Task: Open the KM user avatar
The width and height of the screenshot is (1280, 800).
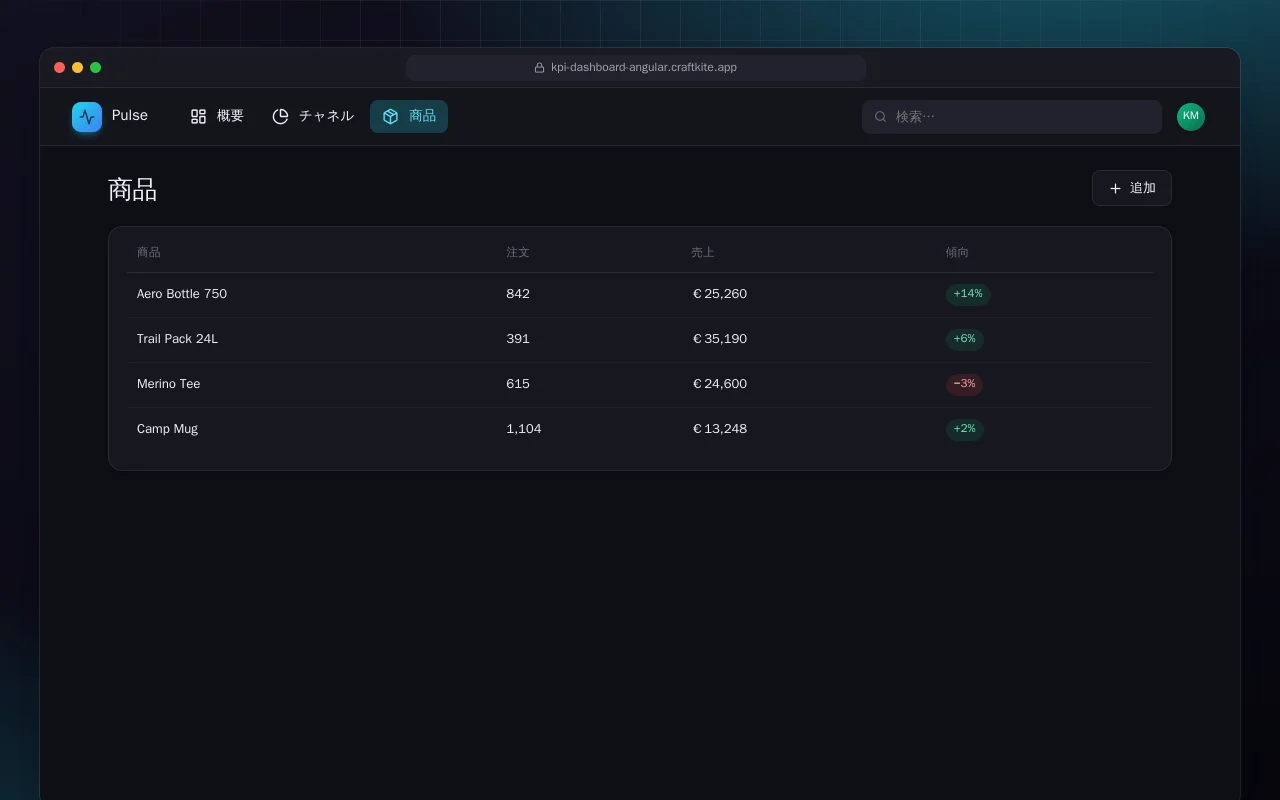Action: tap(1191, 117)
